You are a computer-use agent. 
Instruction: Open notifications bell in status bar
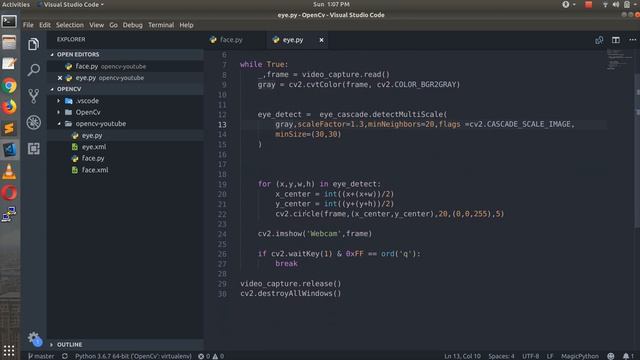click(628, 356)
